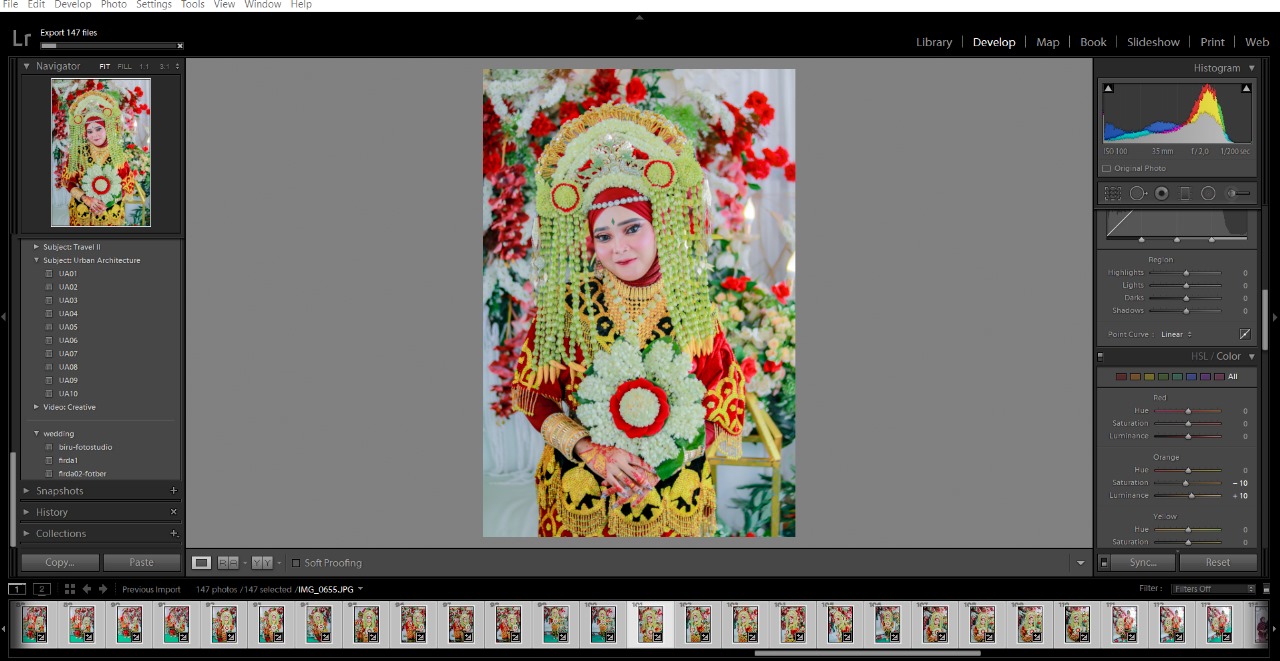1280x661 pixels.
Task: Open Grid view from filmstrip toolbar
Action: click(70, 589)
